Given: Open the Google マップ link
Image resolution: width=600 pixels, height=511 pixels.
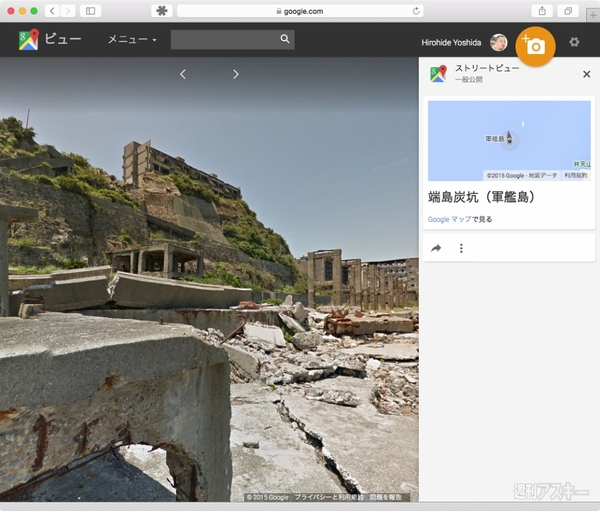Looking at the screenshot, I should 450,219.
